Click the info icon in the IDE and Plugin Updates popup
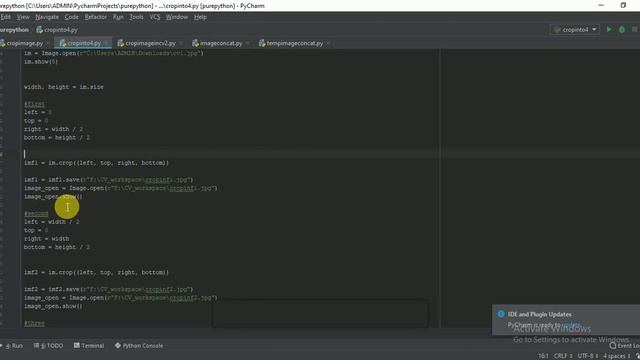The image size is (640, 360). (x=501, y=314)
